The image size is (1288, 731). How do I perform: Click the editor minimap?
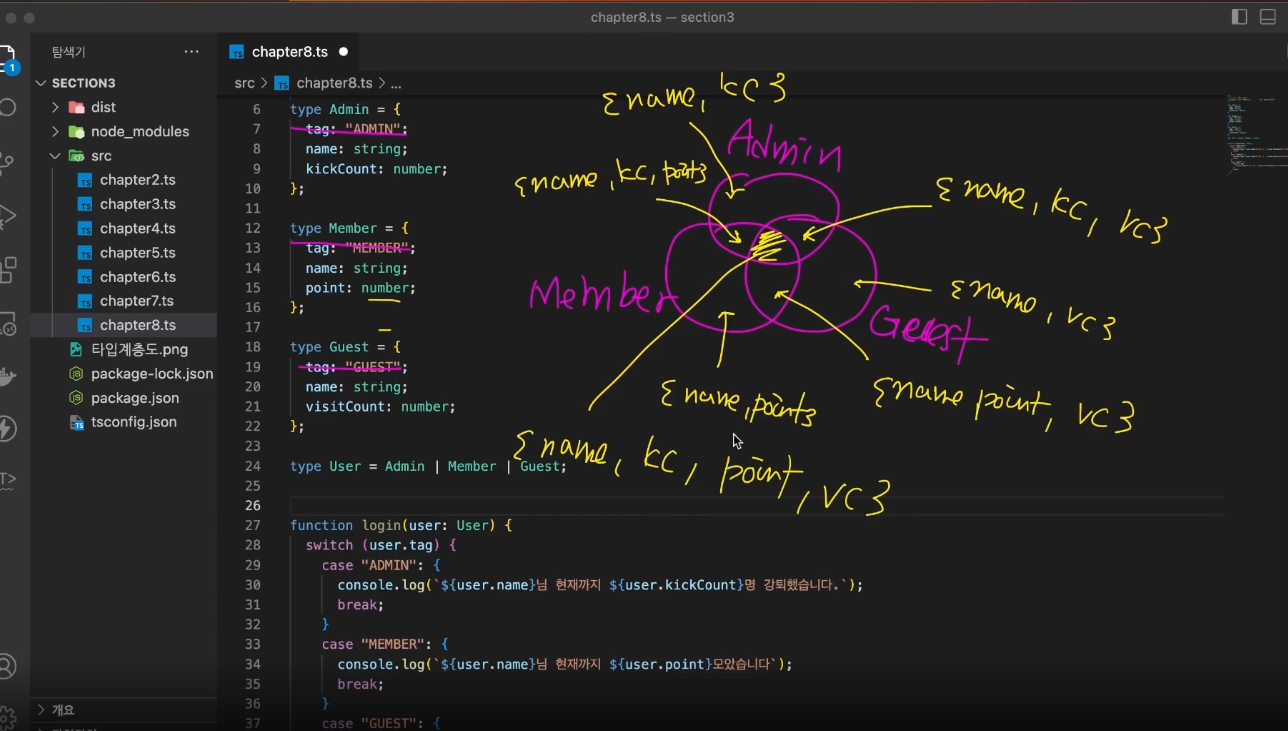point(1256,135)
